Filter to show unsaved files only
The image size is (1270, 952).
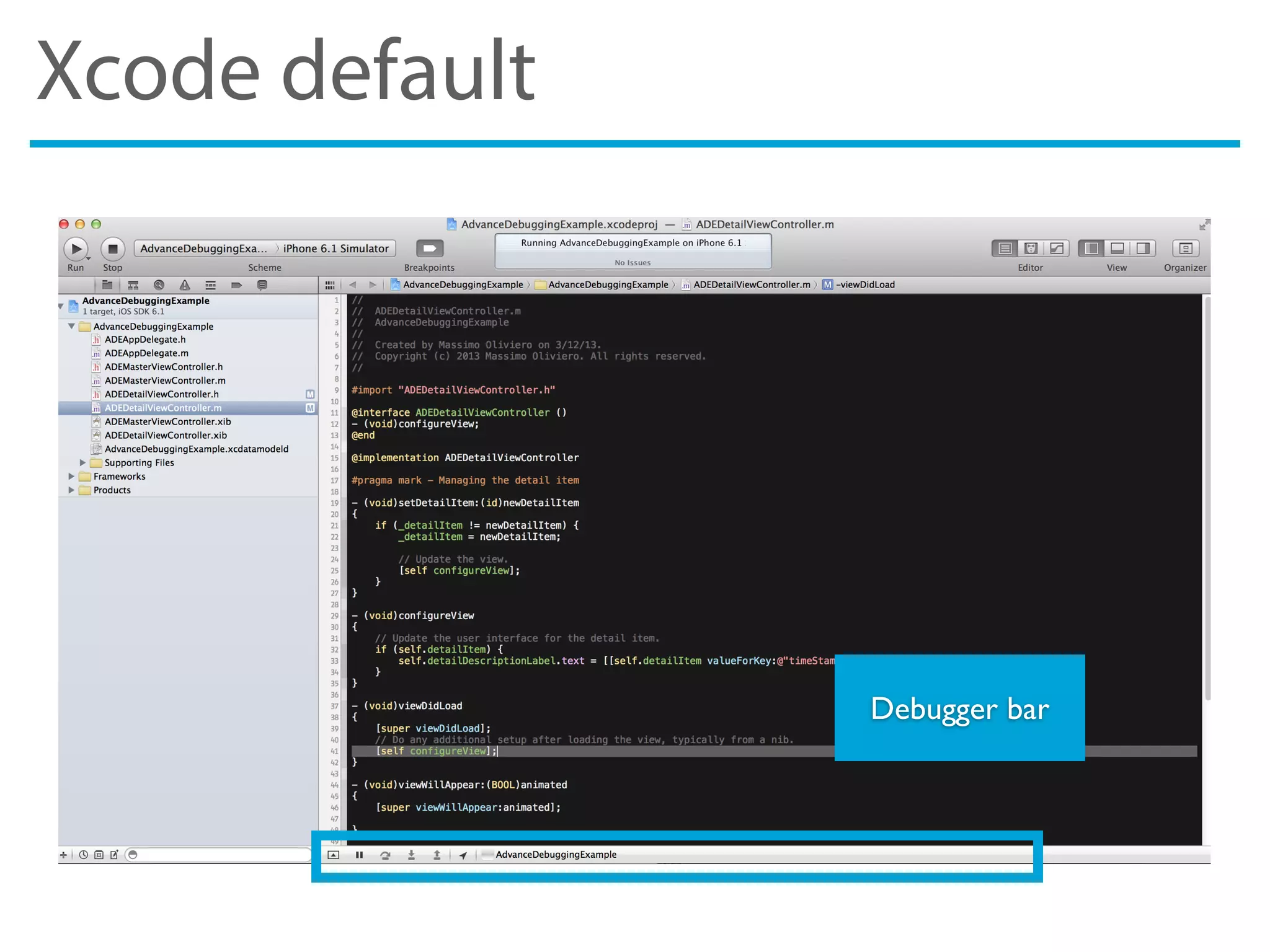click(114, 855)
